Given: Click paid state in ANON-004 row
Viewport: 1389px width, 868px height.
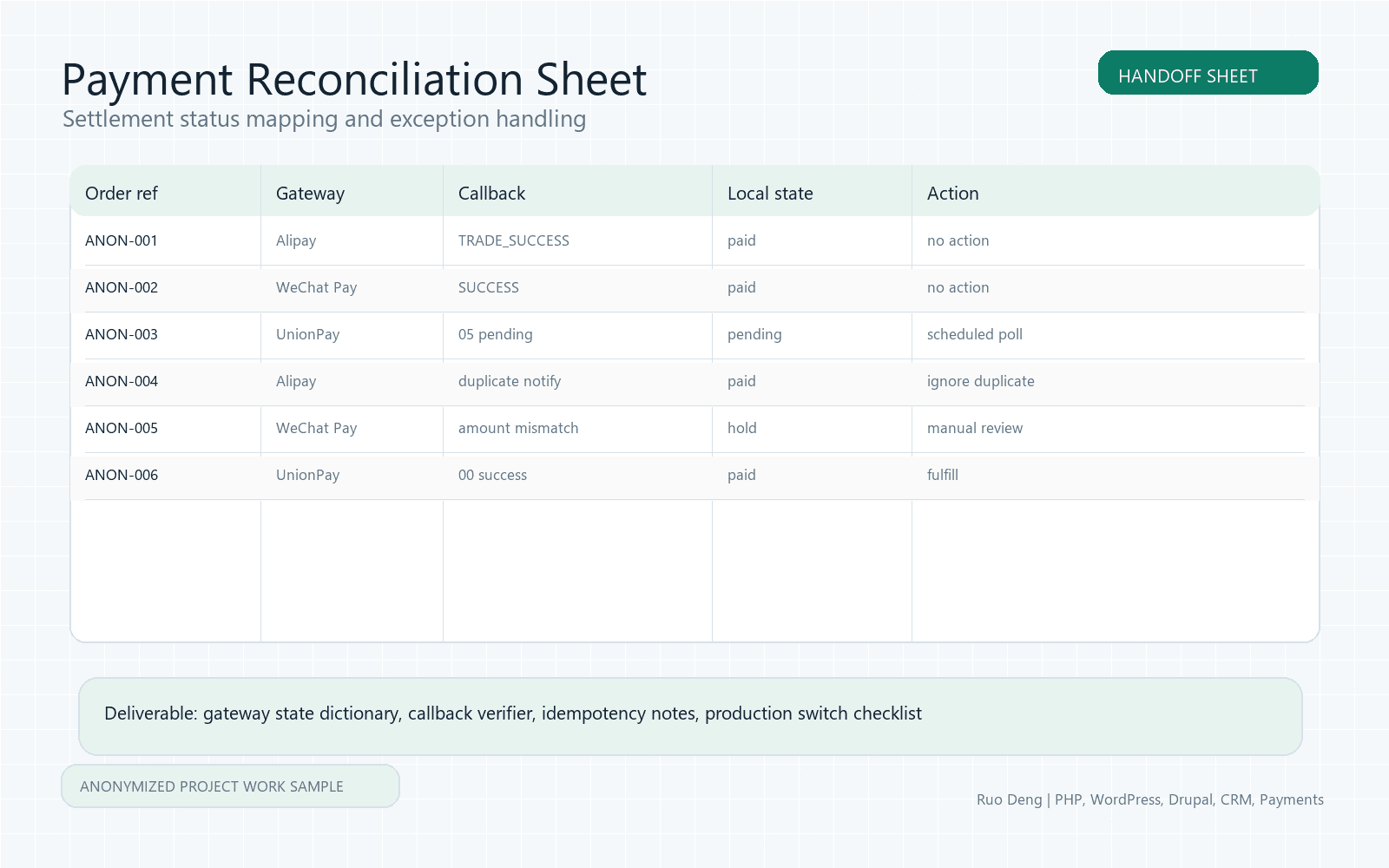Looking at the screenshot, I should tap(741, 382).
